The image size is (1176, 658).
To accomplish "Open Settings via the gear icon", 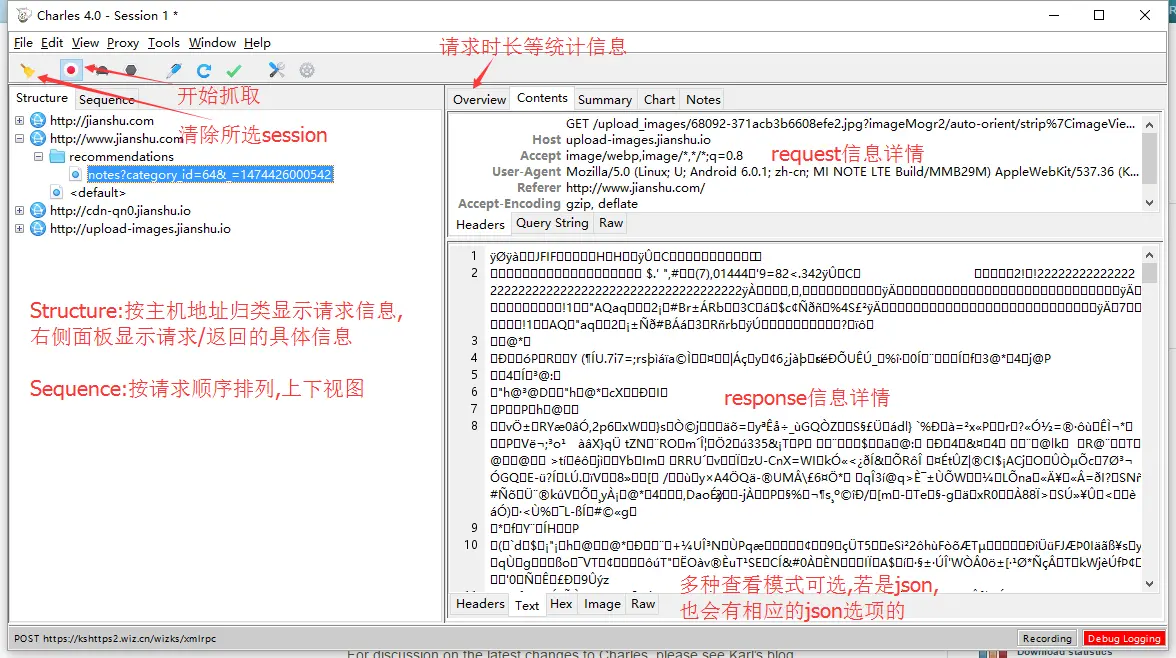I will (x=307, y=70).
